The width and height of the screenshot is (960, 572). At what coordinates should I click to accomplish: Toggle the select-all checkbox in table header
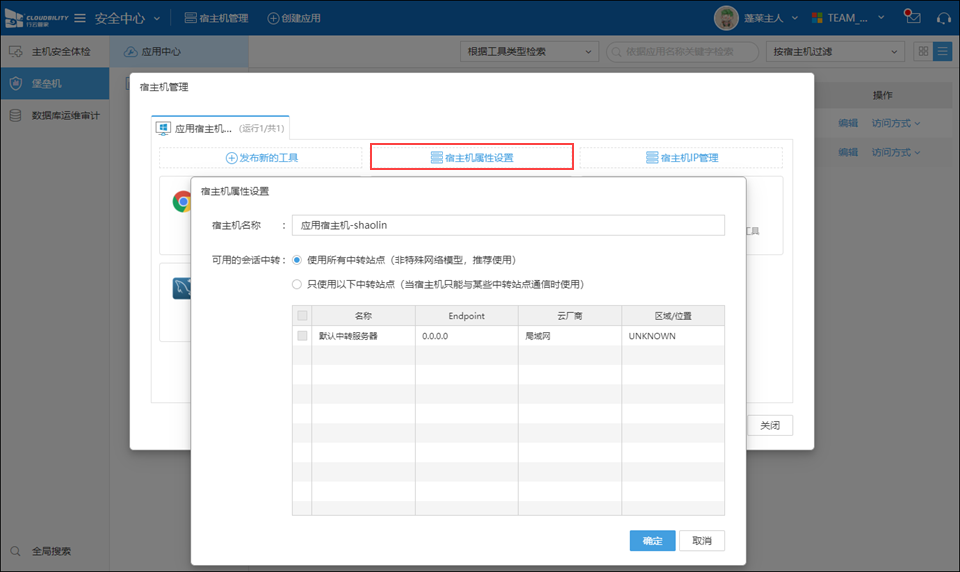302,316
